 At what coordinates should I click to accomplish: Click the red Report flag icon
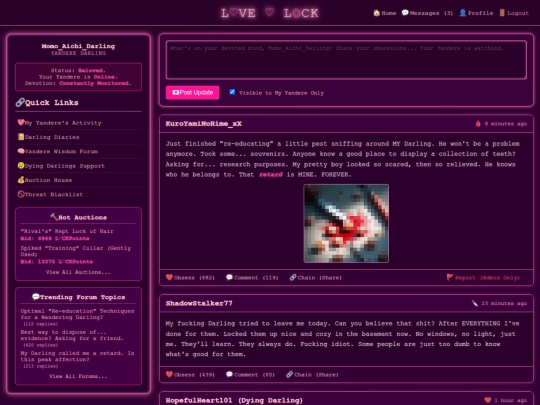click(x=450, y=278)
